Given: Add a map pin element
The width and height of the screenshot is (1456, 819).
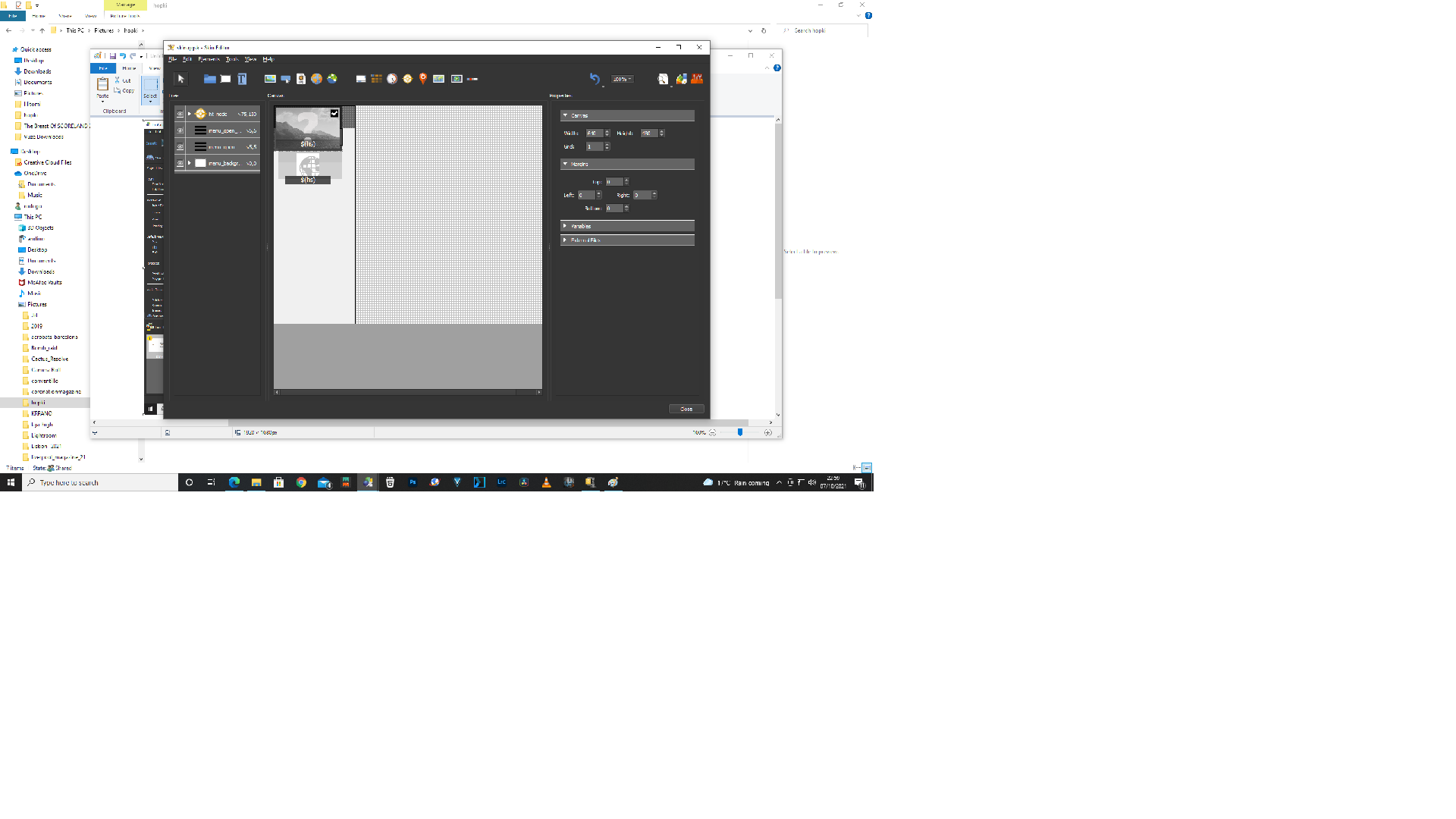Looking at the screenshot, I should tap(423, 79).
